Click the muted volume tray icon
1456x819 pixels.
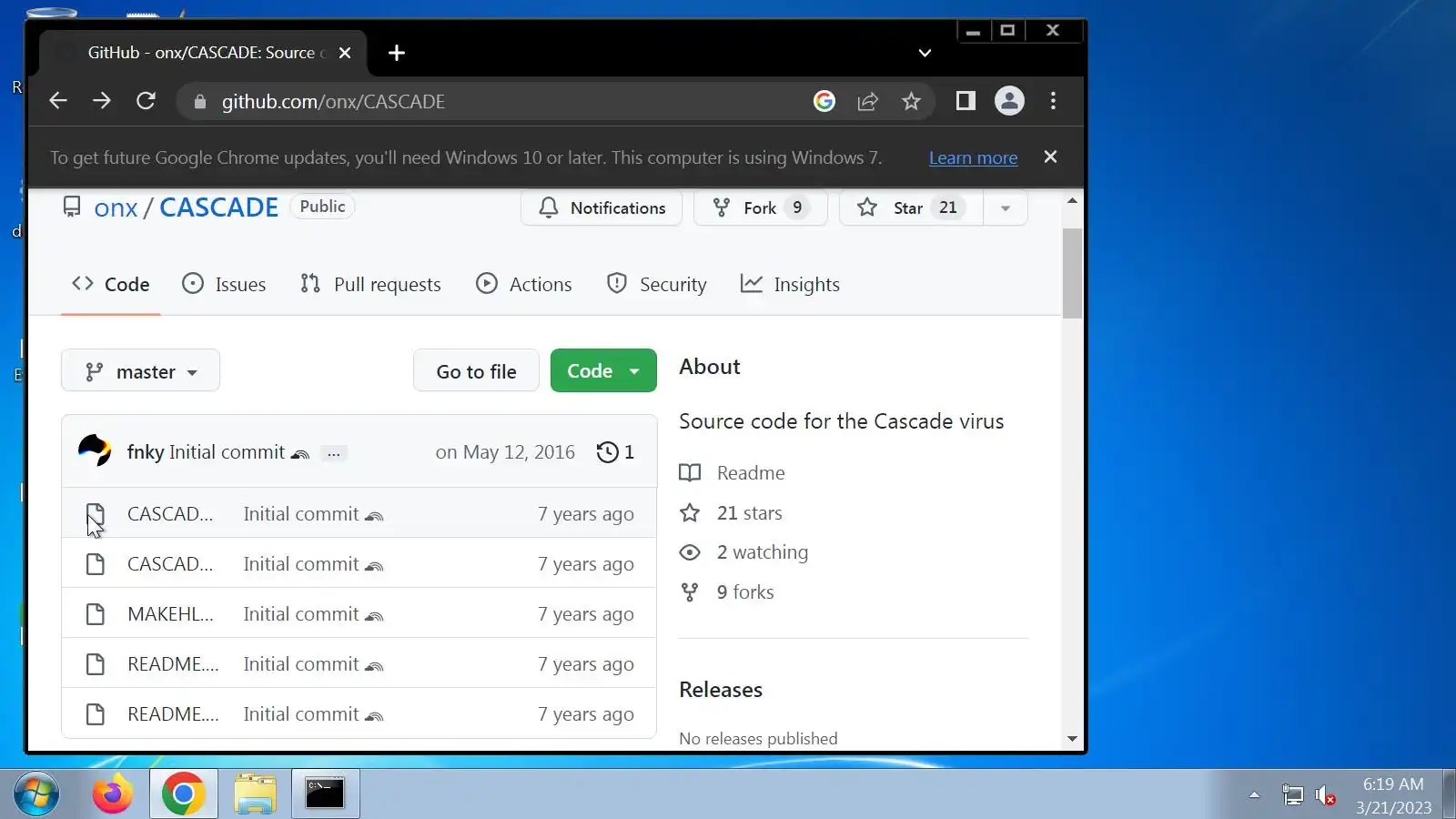(1326, 795)
